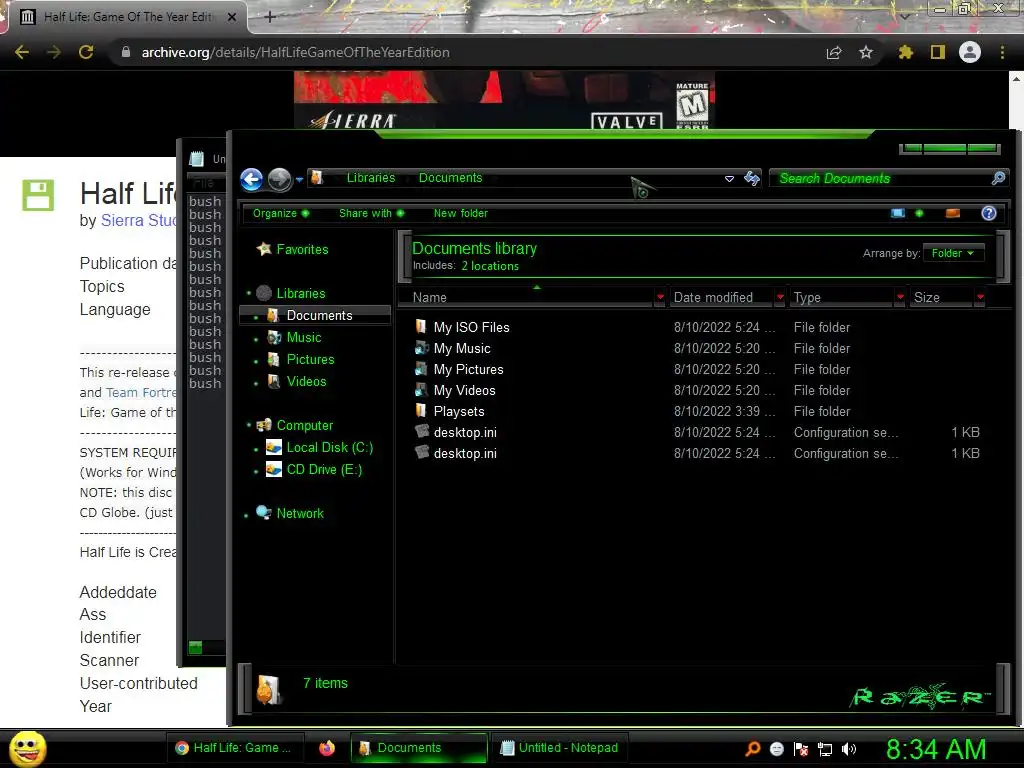Viewport: 1024px width, 768px height.
Task: Click the grey Forward arrow in Explorer
Action: [x=280, y=179]
